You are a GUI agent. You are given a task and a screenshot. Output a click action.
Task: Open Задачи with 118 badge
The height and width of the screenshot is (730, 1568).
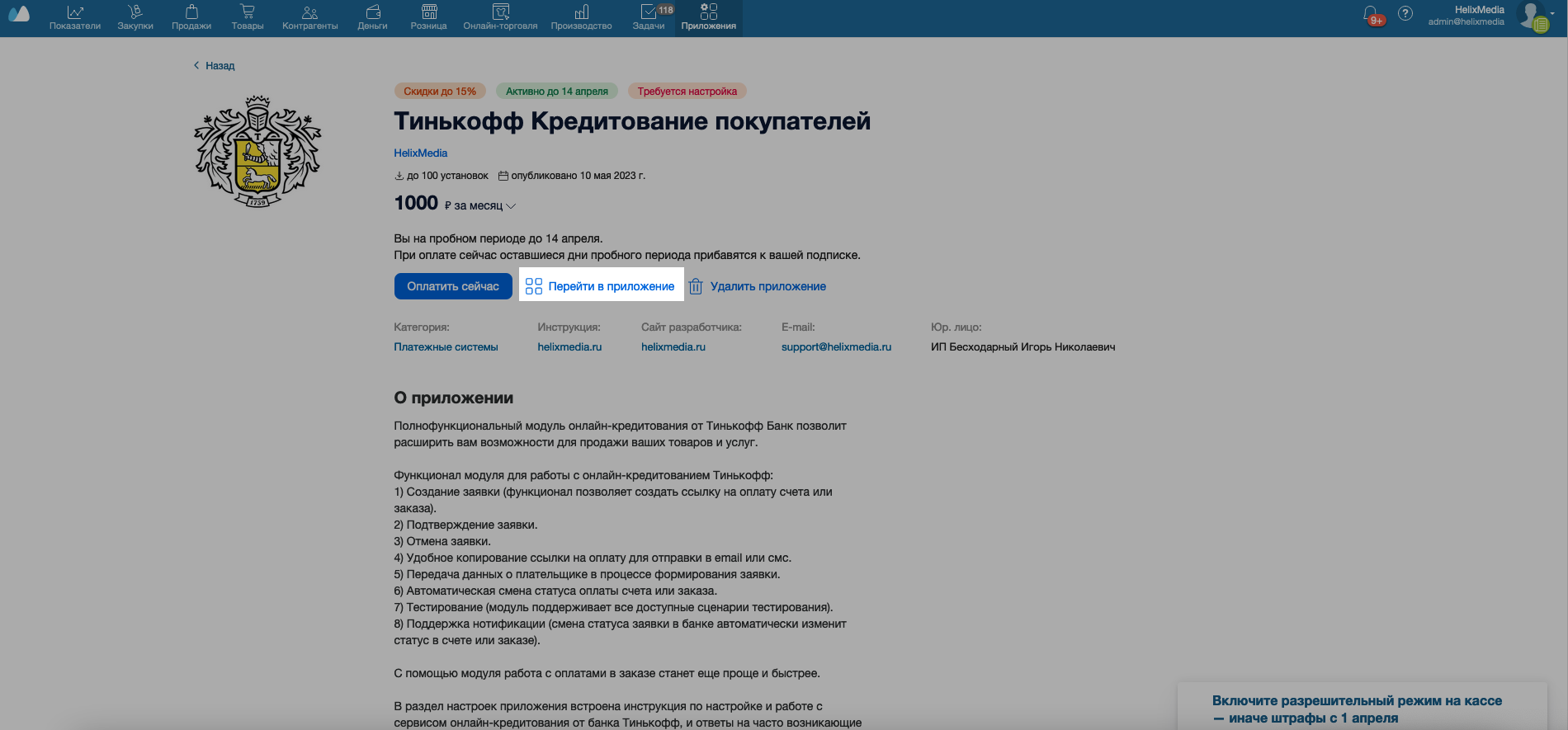(649, 17)
